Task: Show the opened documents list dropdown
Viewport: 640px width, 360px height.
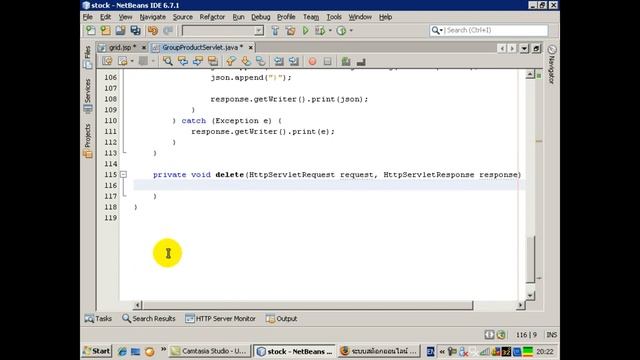Action: pos(524,49)
